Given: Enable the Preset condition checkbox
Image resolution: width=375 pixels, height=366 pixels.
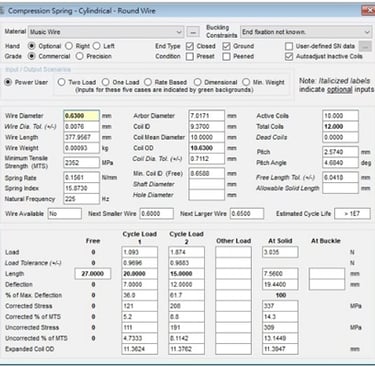Looking at the screenshot, I should (x=190, y=56).
